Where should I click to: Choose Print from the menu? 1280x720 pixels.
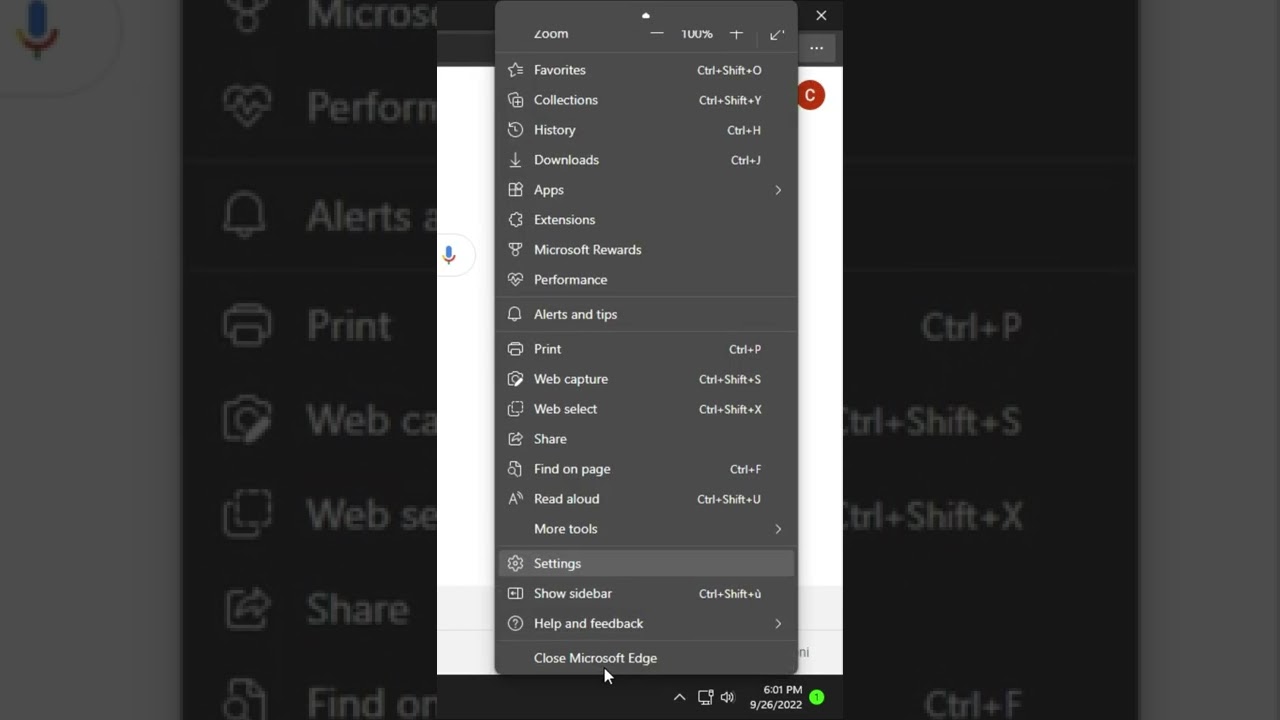646,349
